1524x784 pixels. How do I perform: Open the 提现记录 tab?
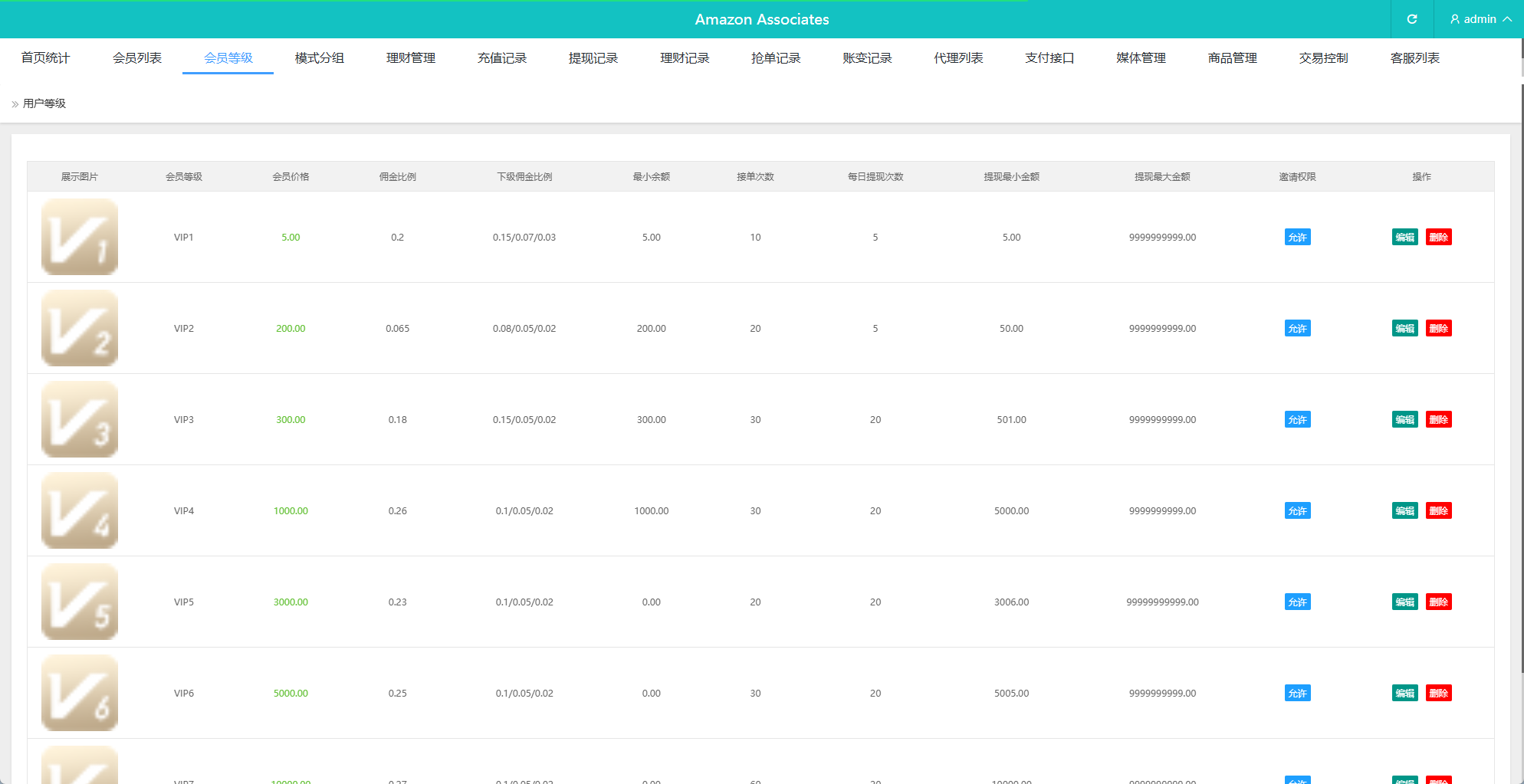click(x=593, y=58)
